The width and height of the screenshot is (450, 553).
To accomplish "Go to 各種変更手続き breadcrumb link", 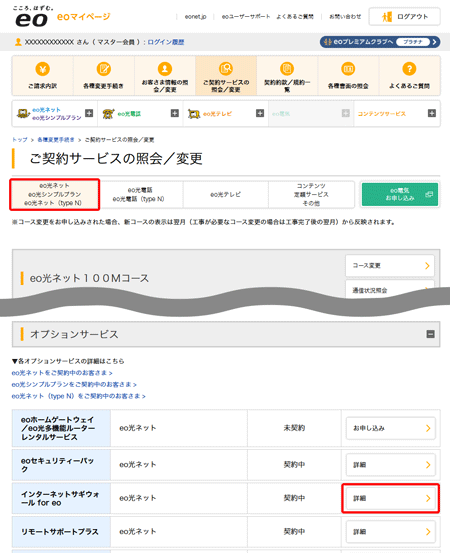I will point(56,140).
